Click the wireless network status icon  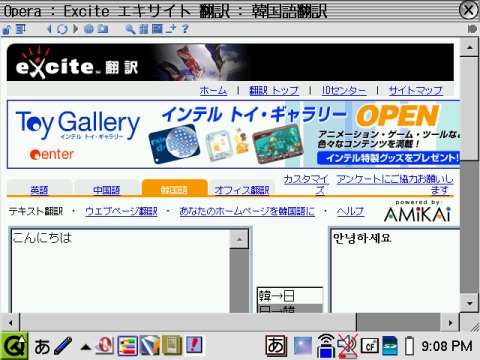326,346
